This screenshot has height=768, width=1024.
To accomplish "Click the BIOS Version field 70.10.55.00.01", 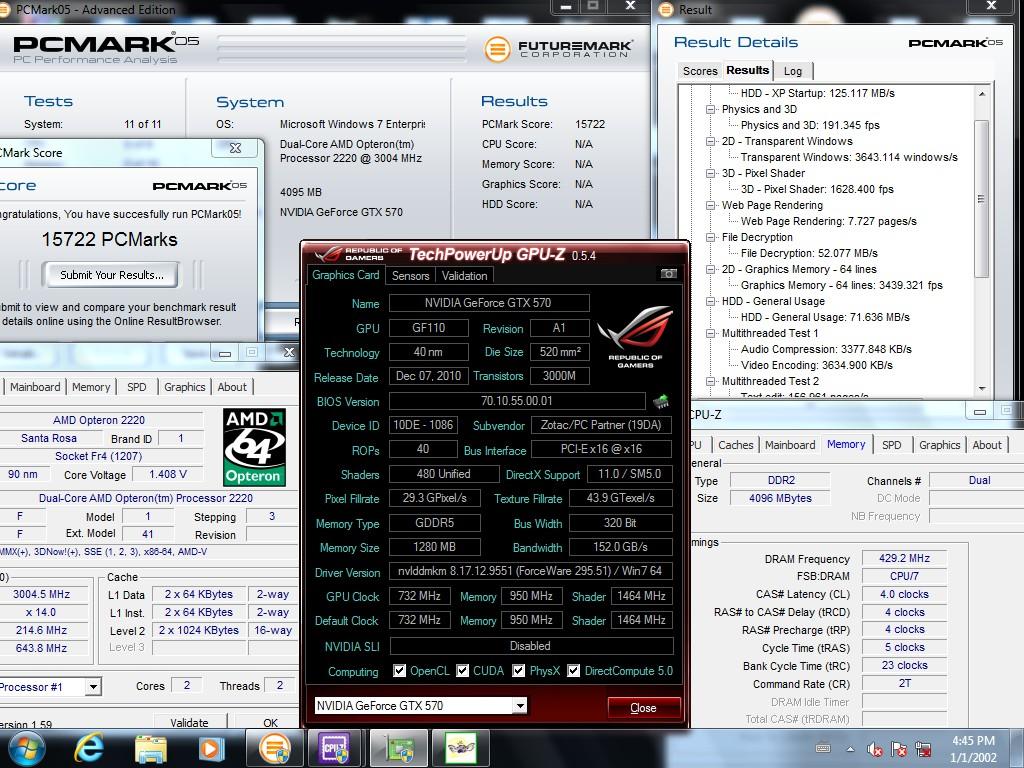I will (x=517, y=400).
